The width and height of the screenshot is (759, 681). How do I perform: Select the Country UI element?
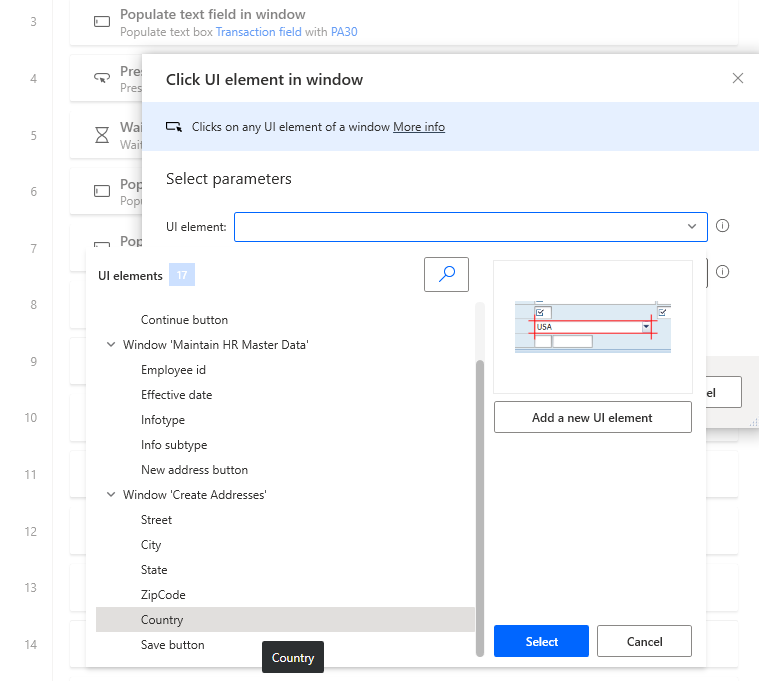point(162,620)
